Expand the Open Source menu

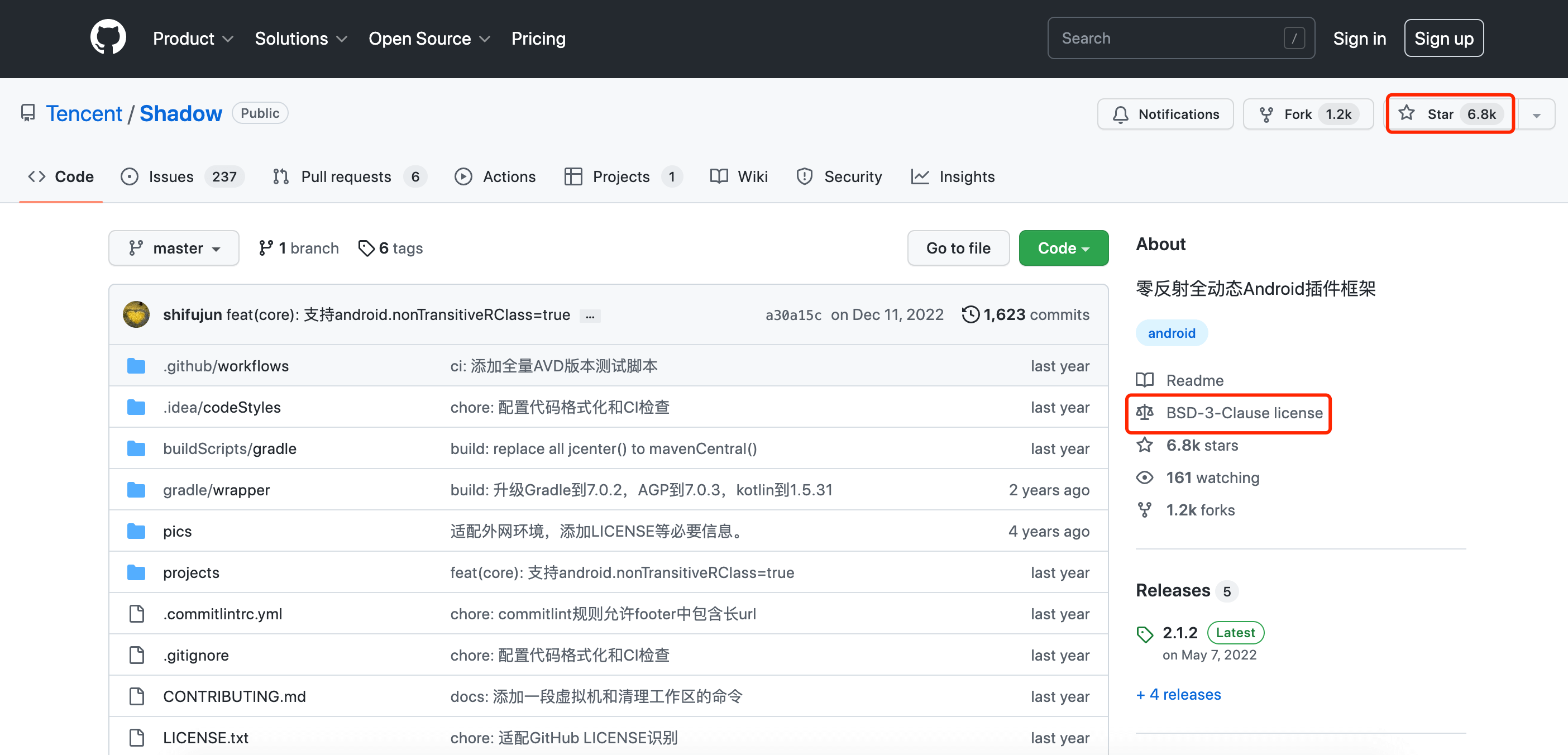(x=429, y=39)
